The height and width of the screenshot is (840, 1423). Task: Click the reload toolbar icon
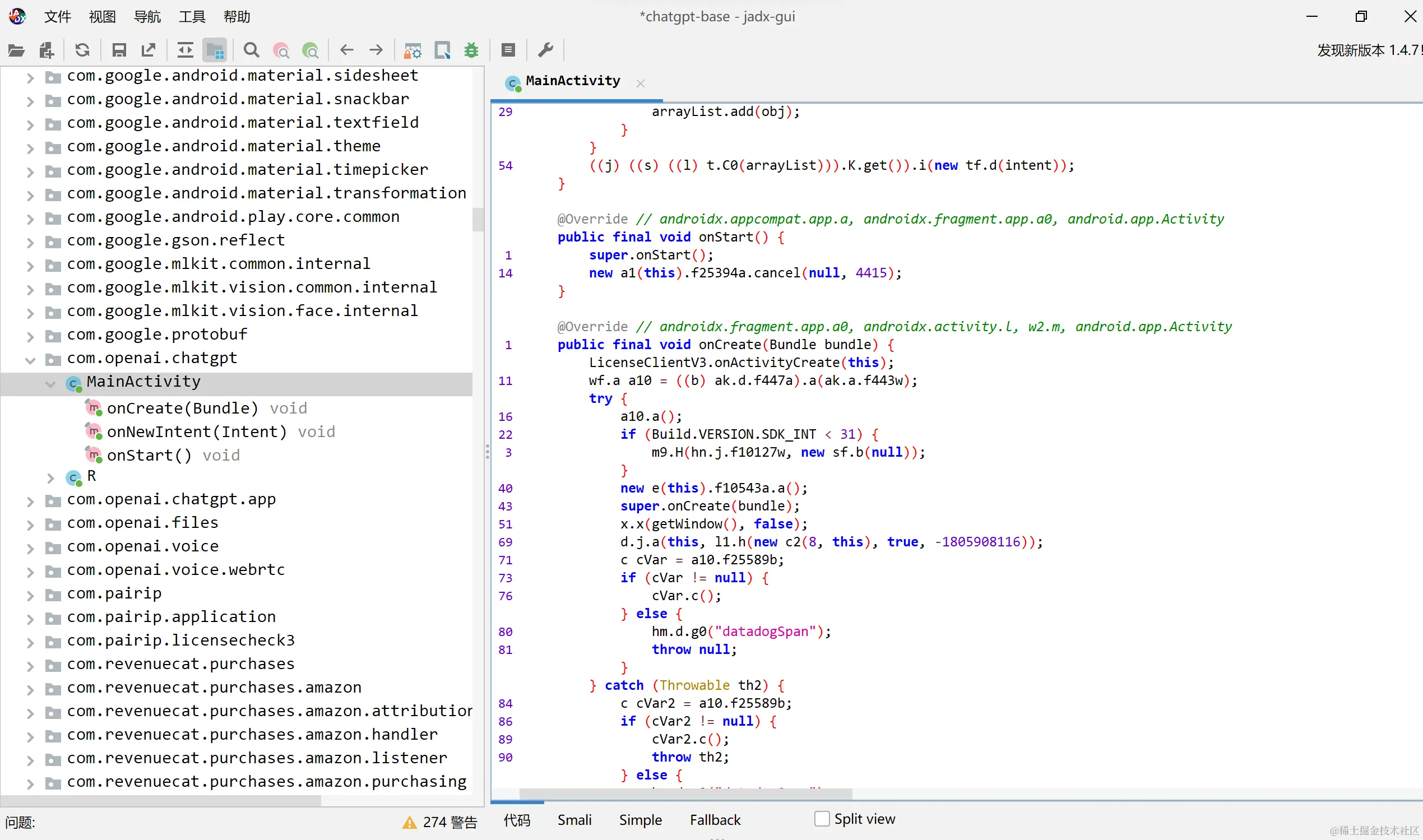click(x=82, y=50)
